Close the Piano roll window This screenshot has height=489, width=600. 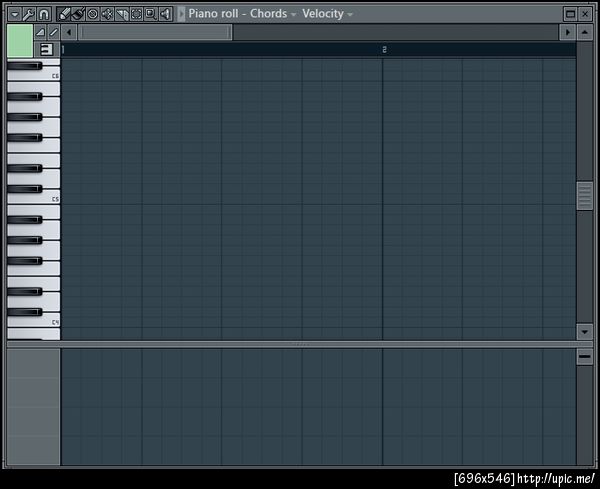[585, 15]
